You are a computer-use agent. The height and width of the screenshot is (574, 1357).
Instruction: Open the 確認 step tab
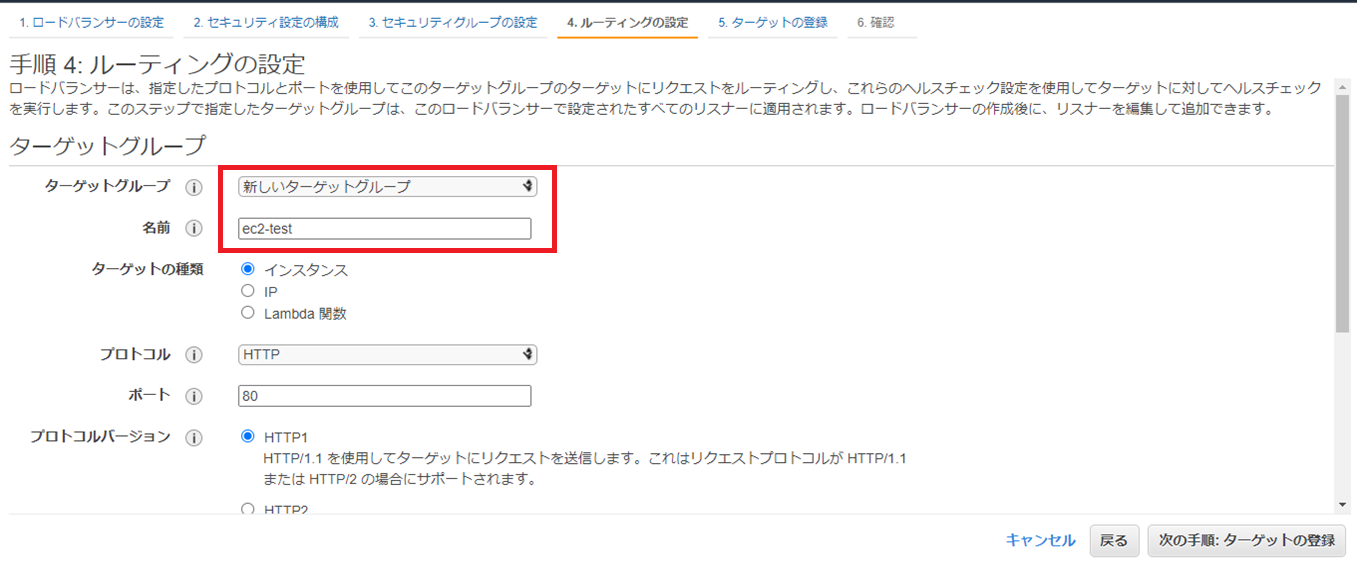(883, 22)
